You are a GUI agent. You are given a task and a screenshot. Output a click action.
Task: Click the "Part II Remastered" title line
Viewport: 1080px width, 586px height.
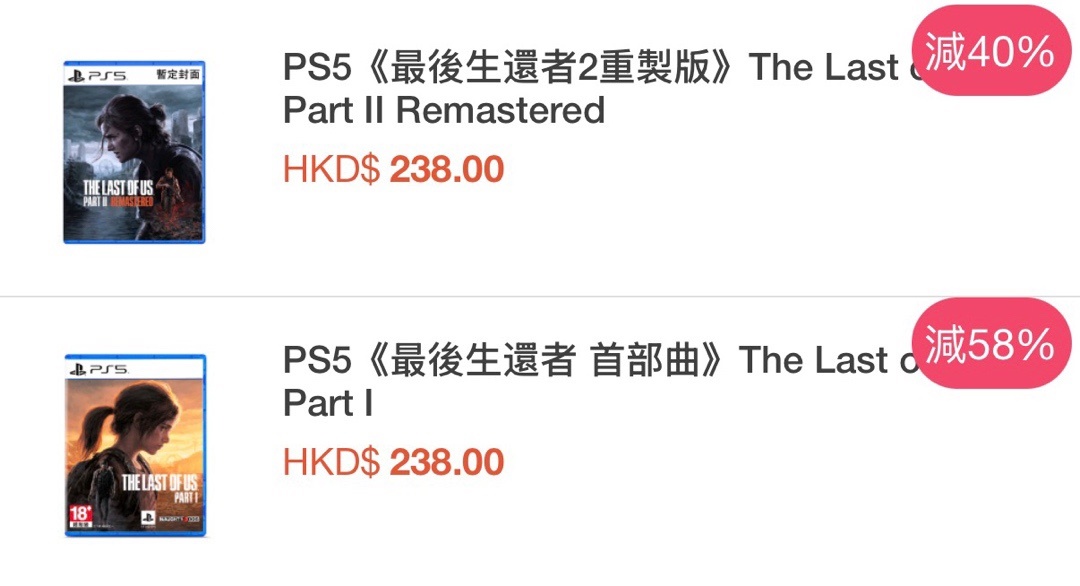444,110
